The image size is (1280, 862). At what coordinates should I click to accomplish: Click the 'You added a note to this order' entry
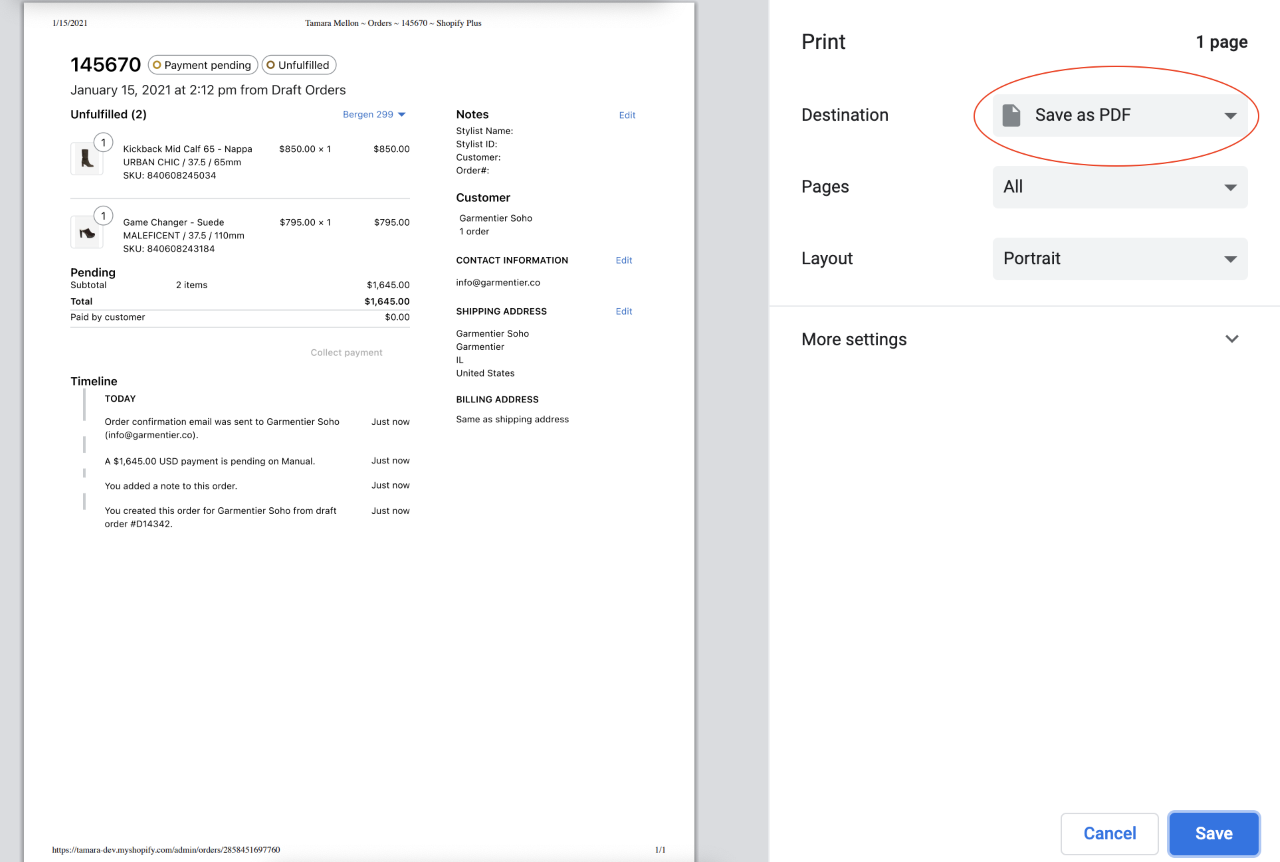click(x=171, y=485)
